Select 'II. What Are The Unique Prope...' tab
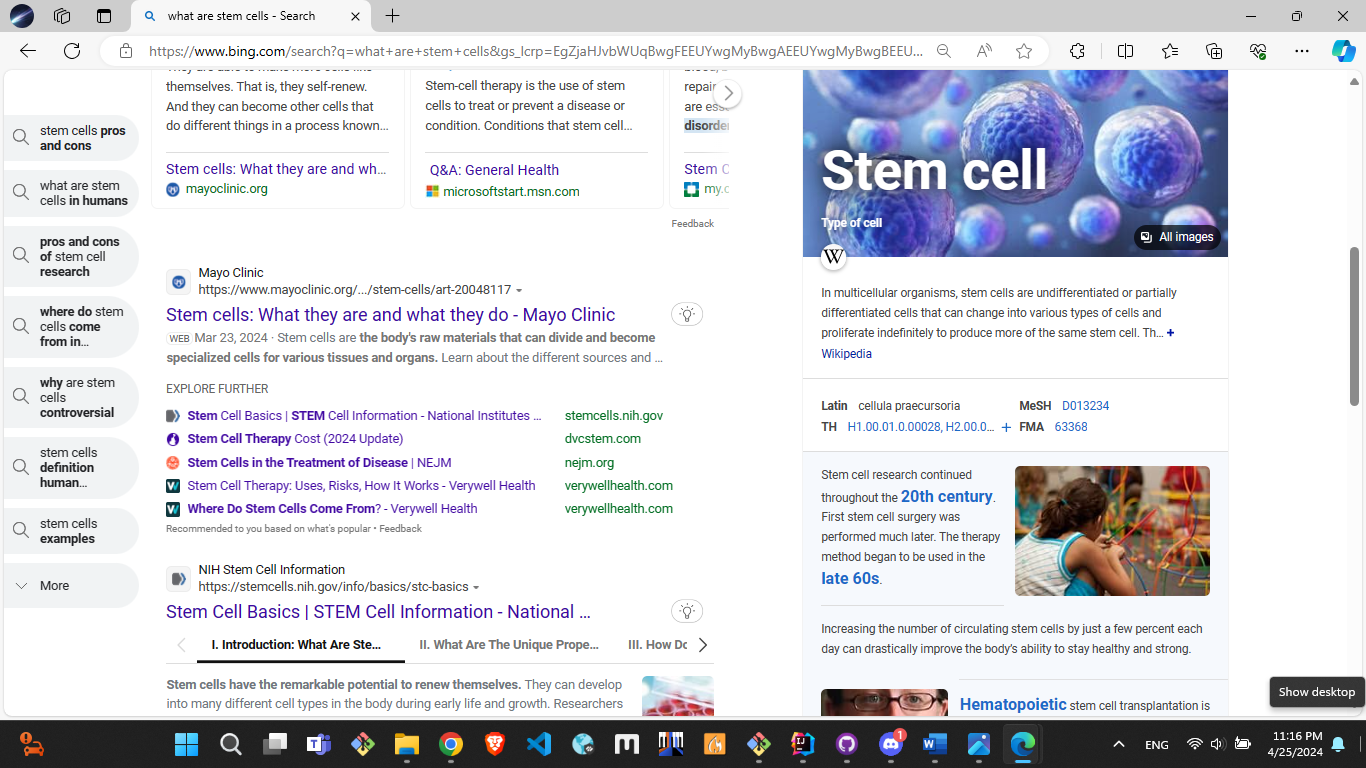This screenshot has width=1366, height=768. pyautogui.click(x=509, y=645)
